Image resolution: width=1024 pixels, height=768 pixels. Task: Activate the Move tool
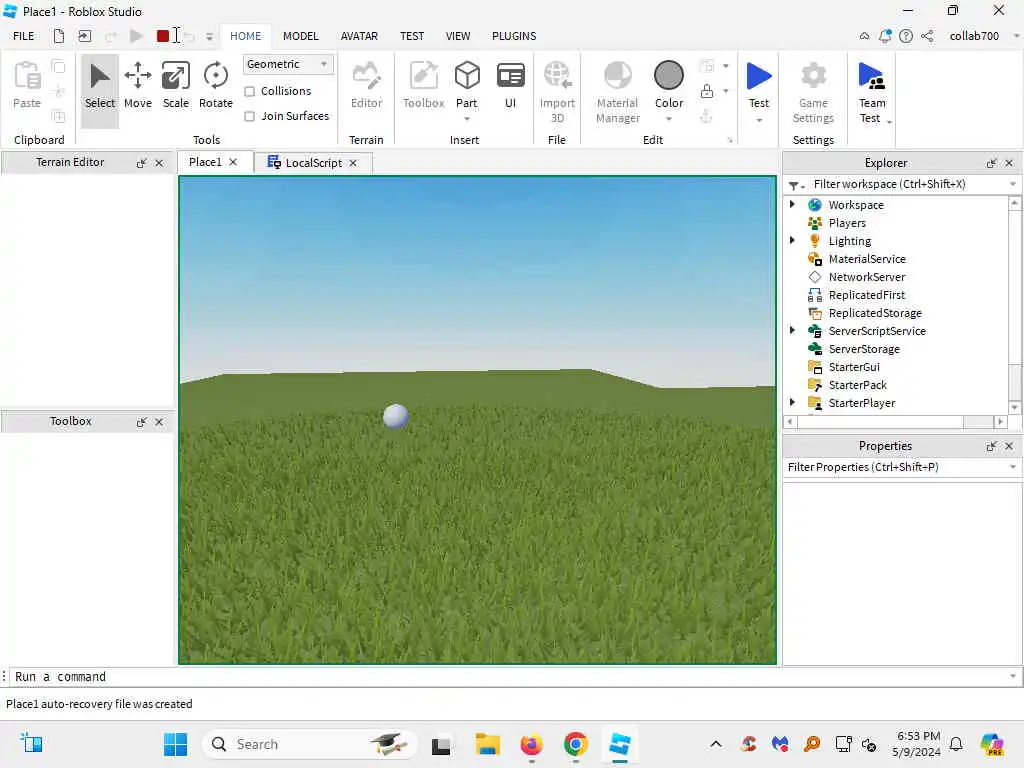[x=138, y=86]
